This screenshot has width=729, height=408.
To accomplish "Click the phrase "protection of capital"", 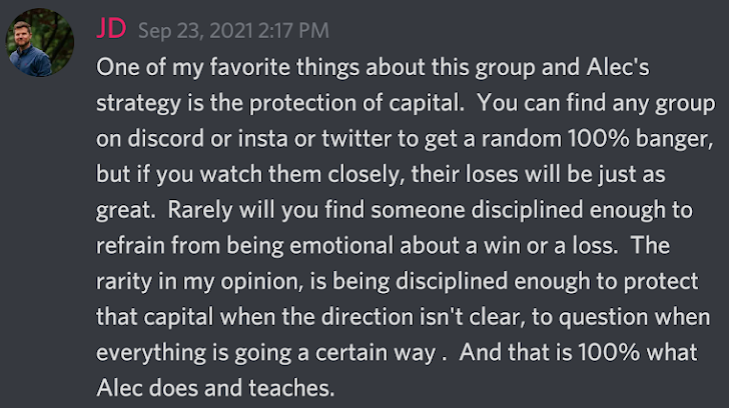I will pos(357,103).
